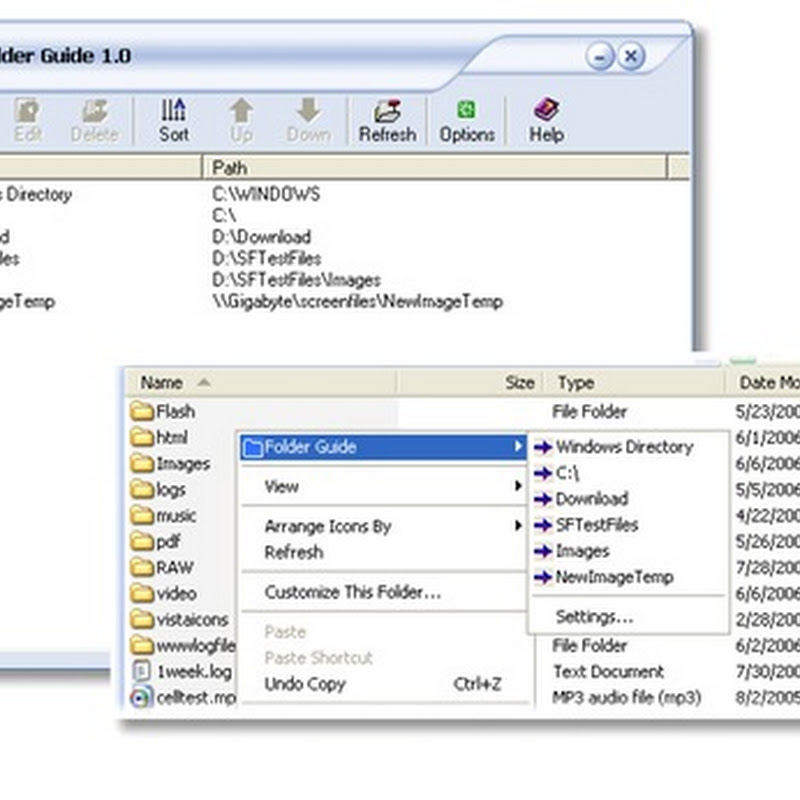Select the D:\SFTestFiles\Images path row
Viewport: 800px width, 800px height.
point(296,280)
